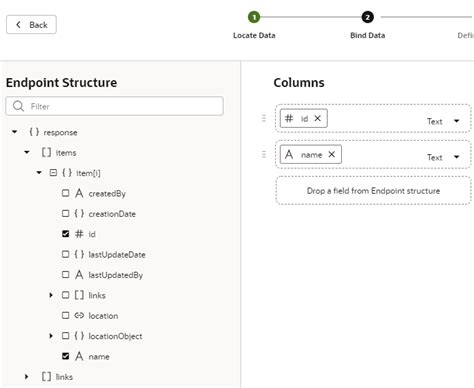Select the location field label
Image resolution: width=474 pixels, height=388 pixels.
pyautogui.click(x=103, y=316)
